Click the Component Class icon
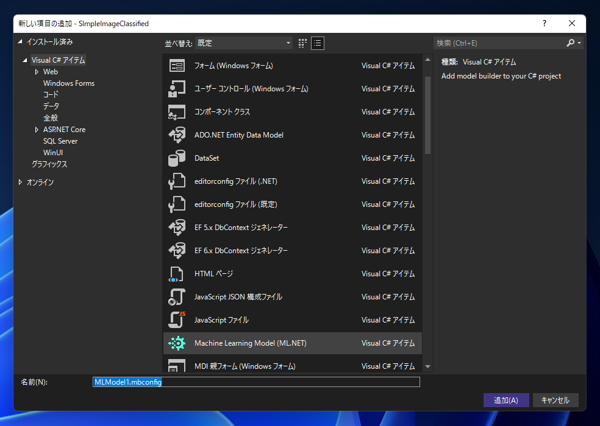The image size is (600, 426). pos(177,112)
